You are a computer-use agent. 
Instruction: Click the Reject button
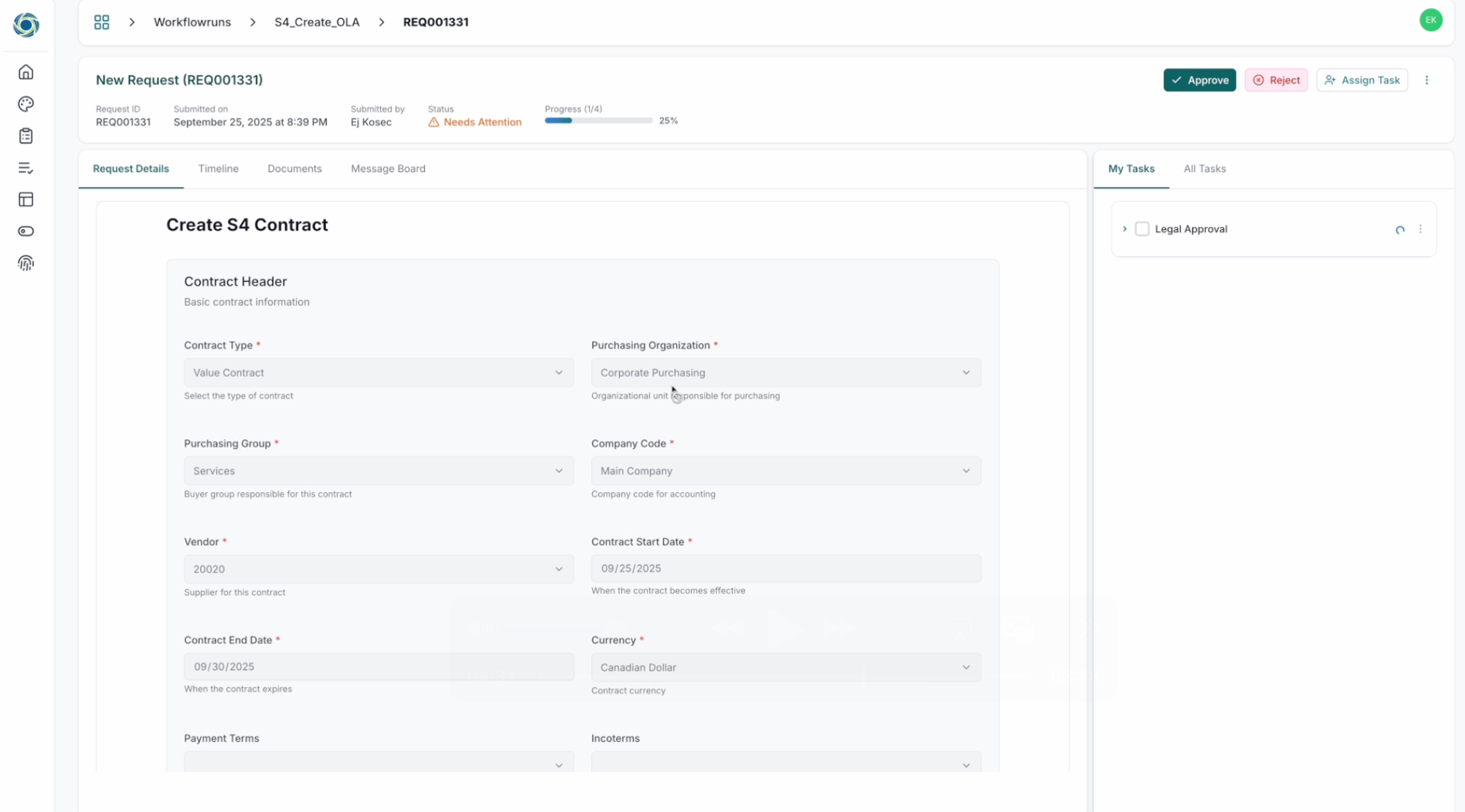[x=1276, y=81]
